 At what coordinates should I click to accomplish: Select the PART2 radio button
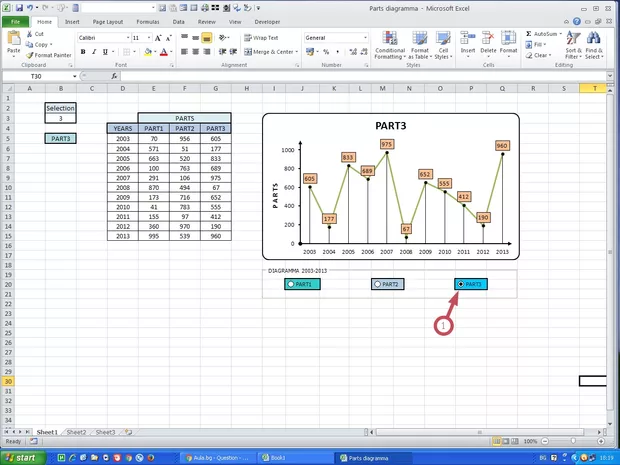[377, 284]
